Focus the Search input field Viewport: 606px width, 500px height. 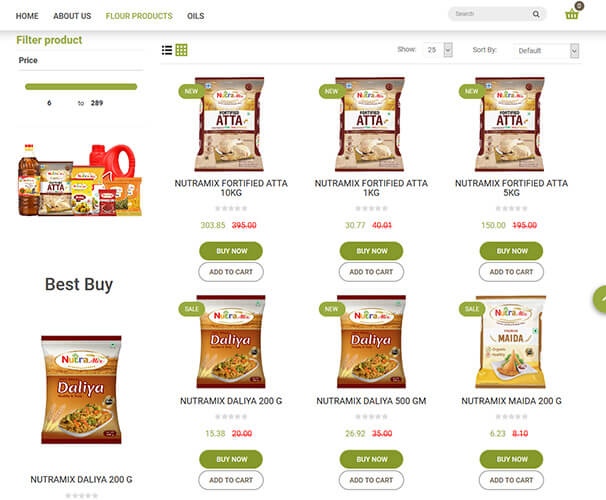pyautogui.click(x=489, y=14)
